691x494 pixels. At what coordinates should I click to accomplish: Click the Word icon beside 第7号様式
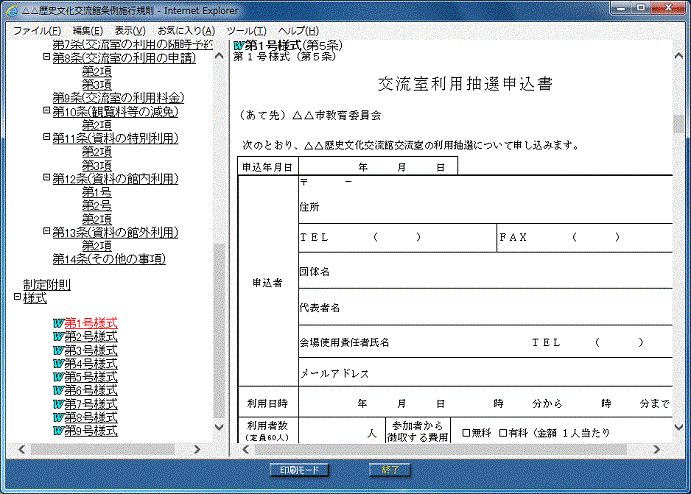tap(58, 404)
